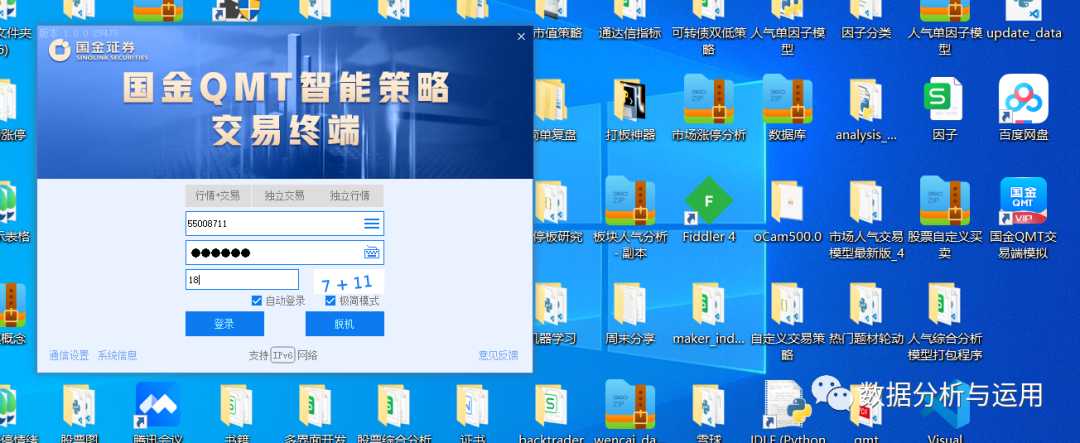Open the soft keyboard in password field

pyautogui.click(x=372, y=253)
